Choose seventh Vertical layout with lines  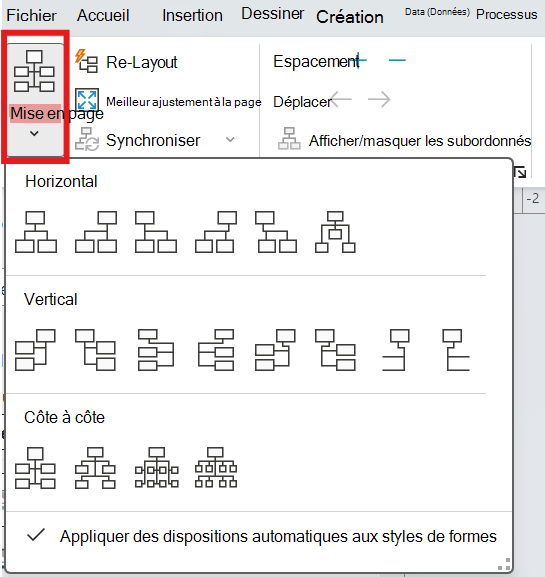tap(396, 350)
